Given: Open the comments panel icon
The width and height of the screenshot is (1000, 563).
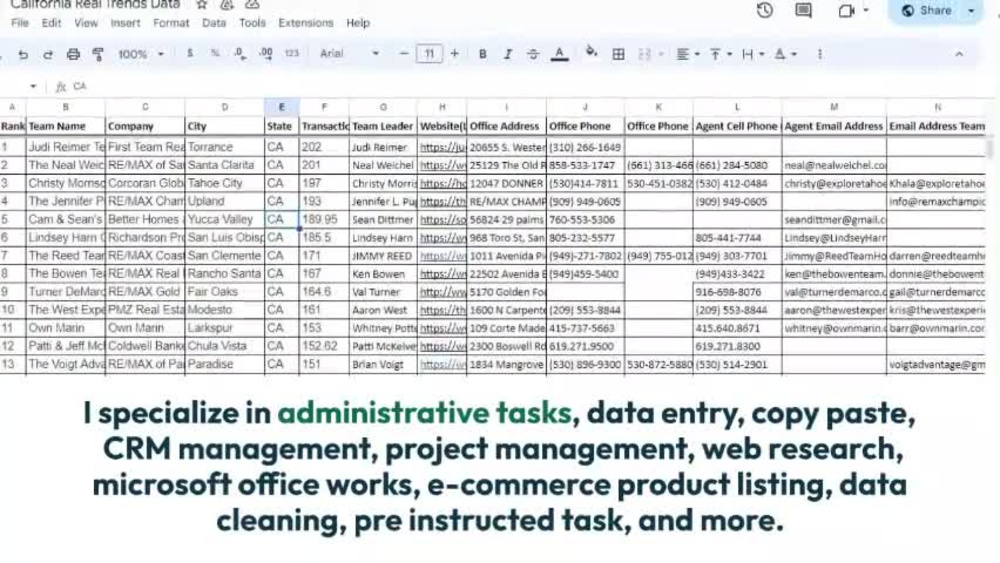Looking at the screenshot, I should (804, 10).
